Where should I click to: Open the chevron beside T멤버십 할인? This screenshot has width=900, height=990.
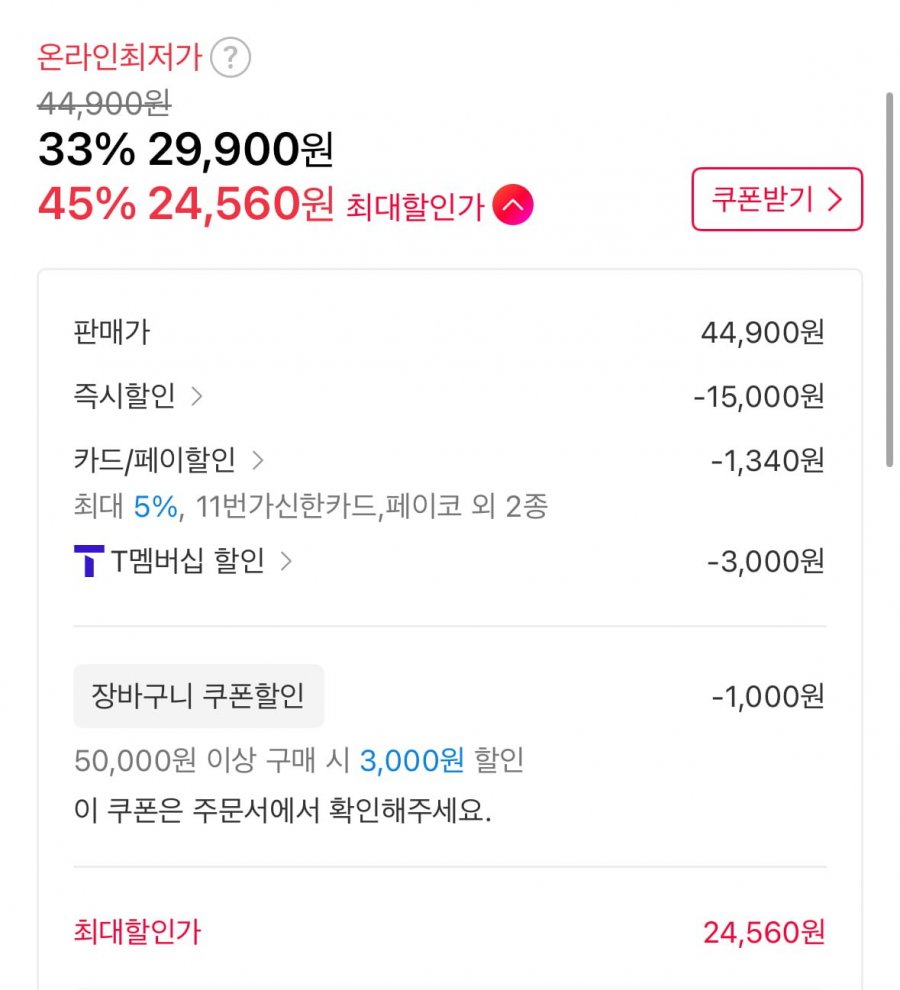[286, 561]
